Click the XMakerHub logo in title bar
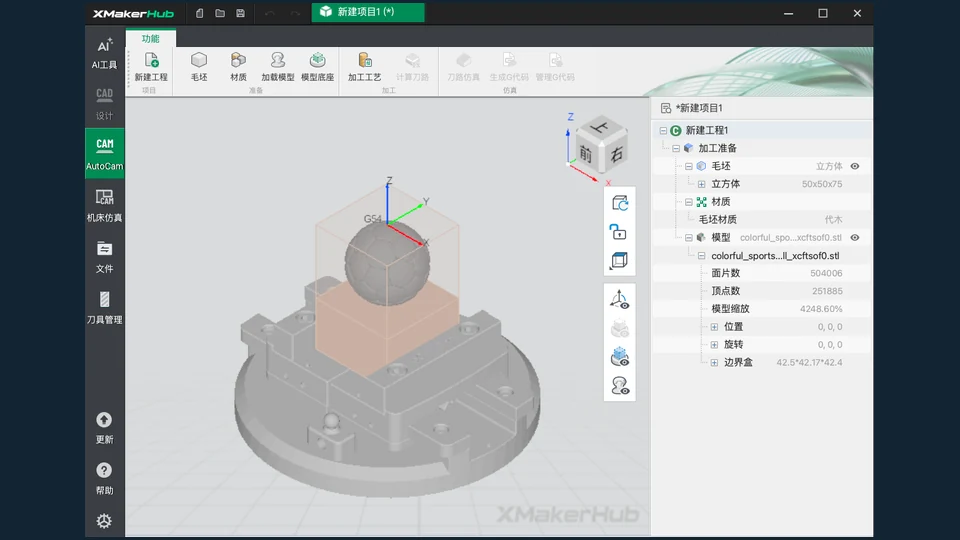The image size is (960, 540). (133, 13)
